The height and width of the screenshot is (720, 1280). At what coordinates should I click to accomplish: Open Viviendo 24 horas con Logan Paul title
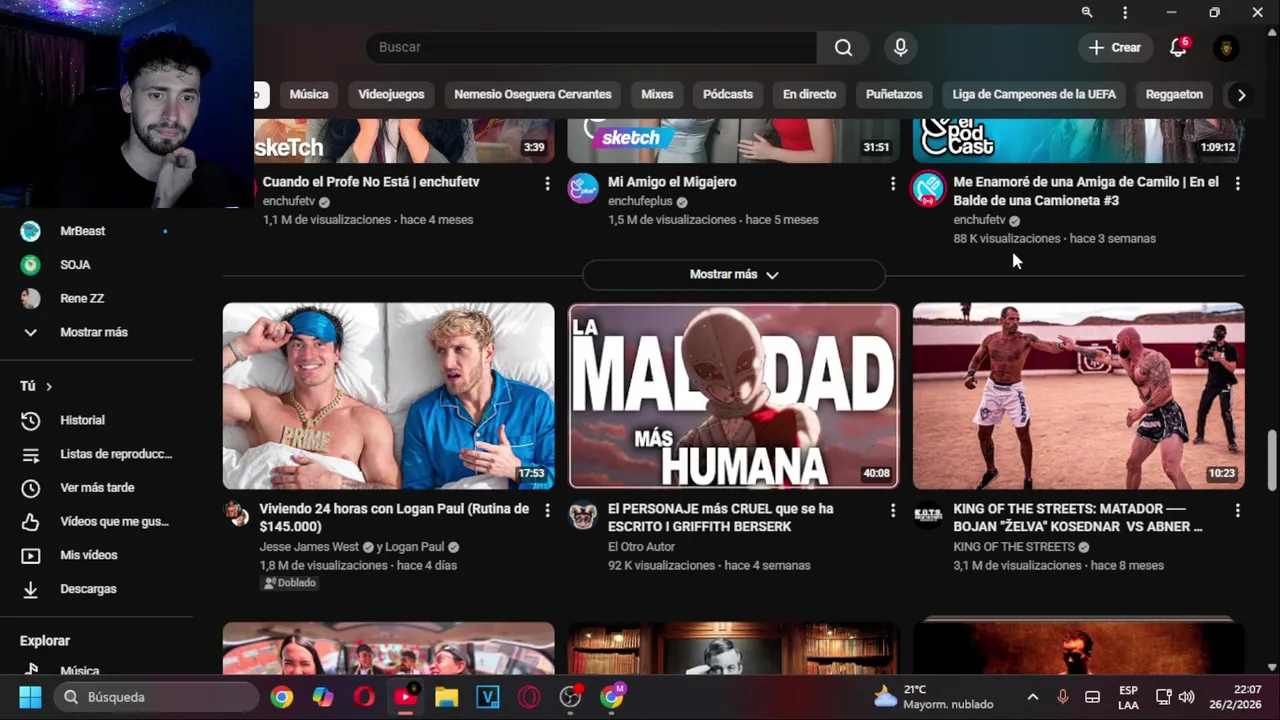394,518
